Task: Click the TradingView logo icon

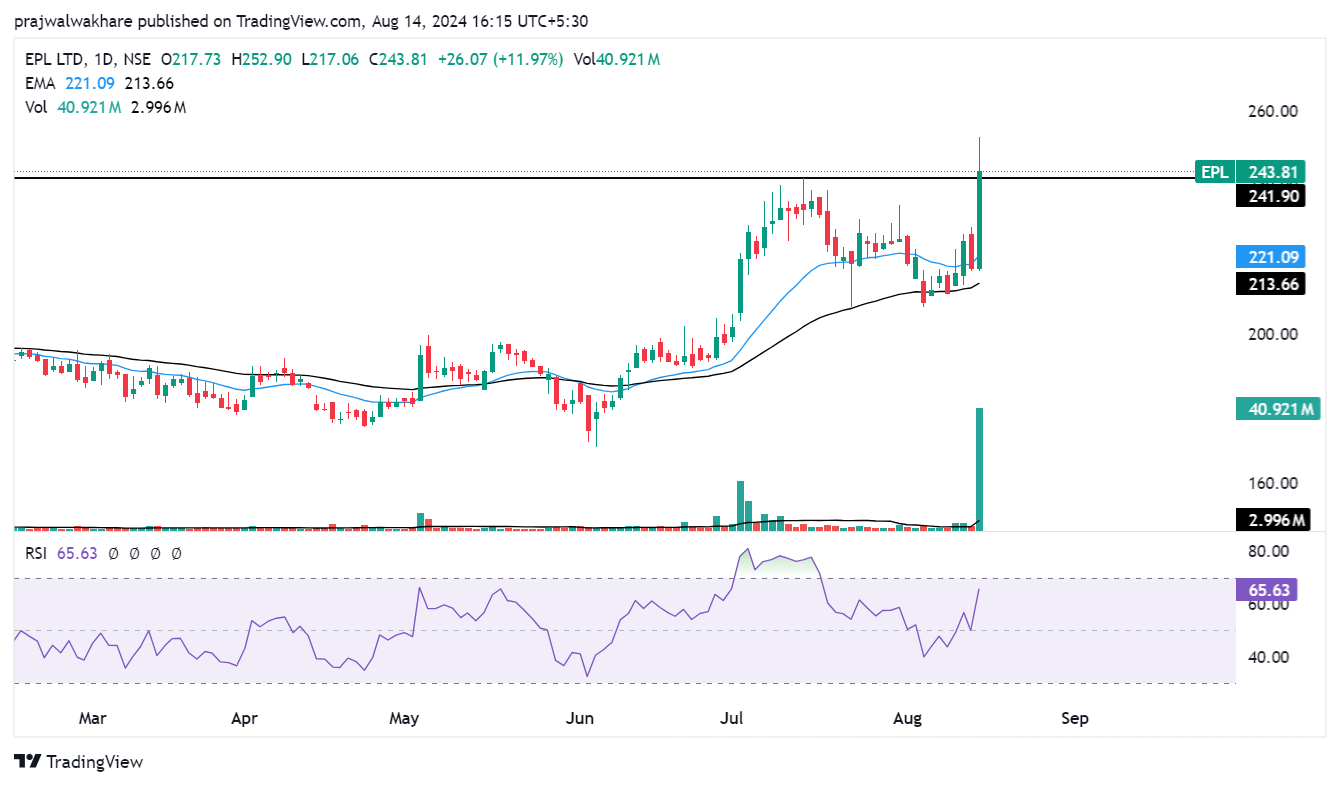Action: [x=28, y=762]
